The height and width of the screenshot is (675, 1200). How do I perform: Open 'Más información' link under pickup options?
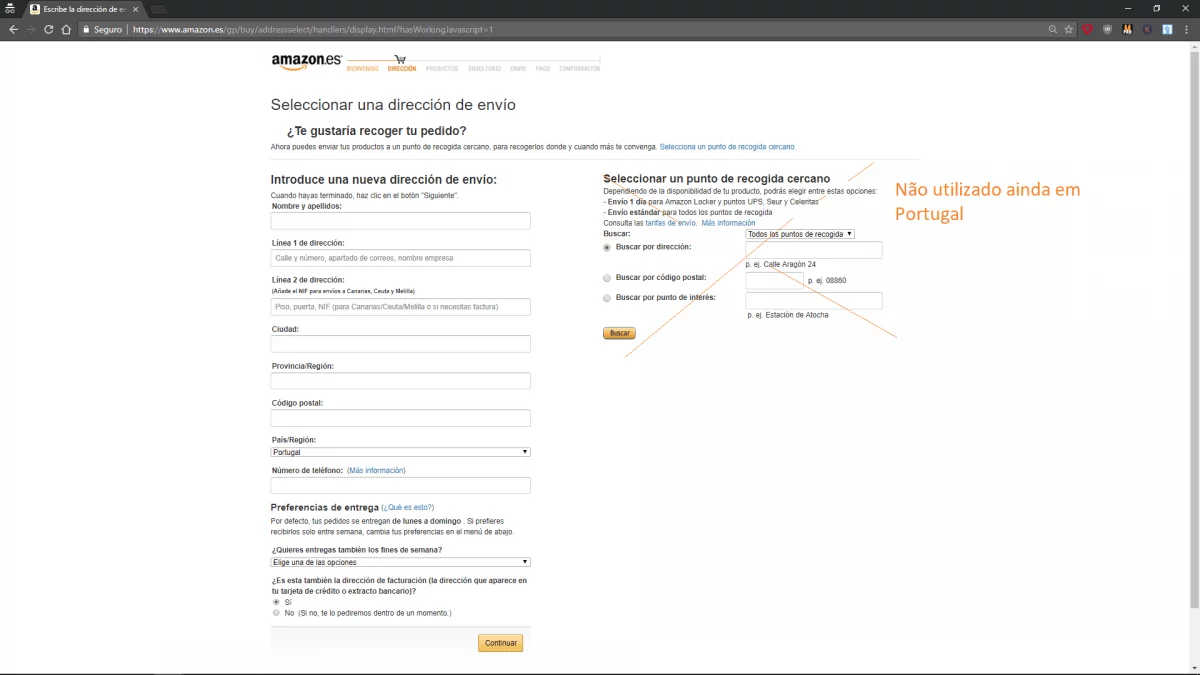(728, 223)
